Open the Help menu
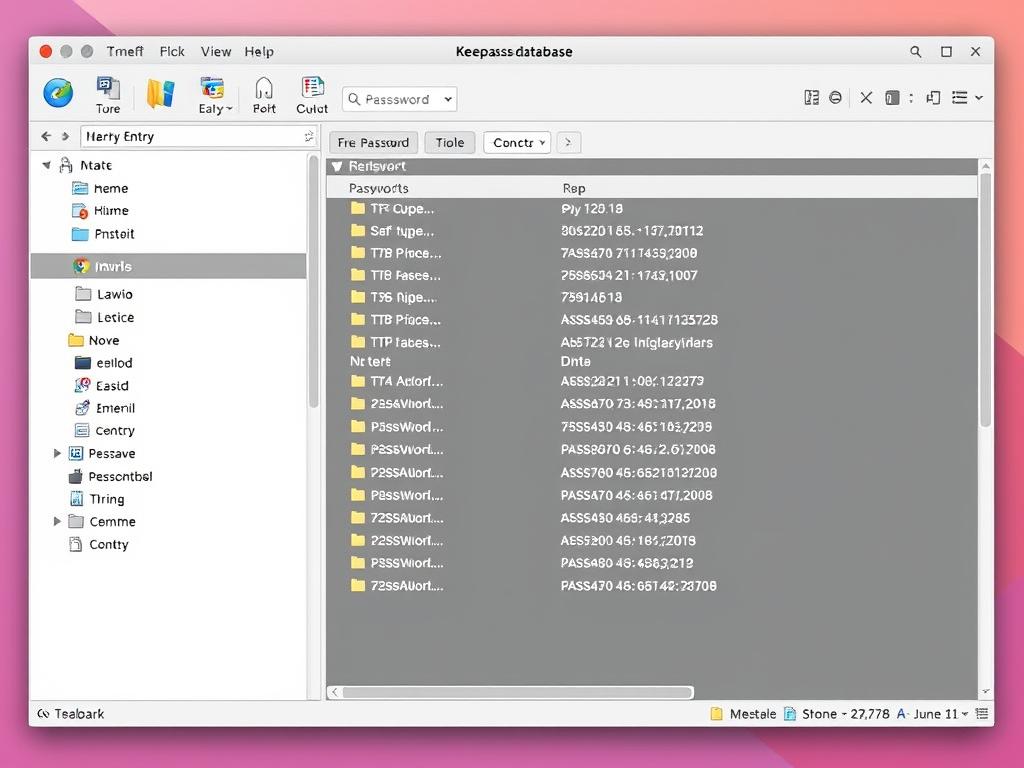 (259, 52)
